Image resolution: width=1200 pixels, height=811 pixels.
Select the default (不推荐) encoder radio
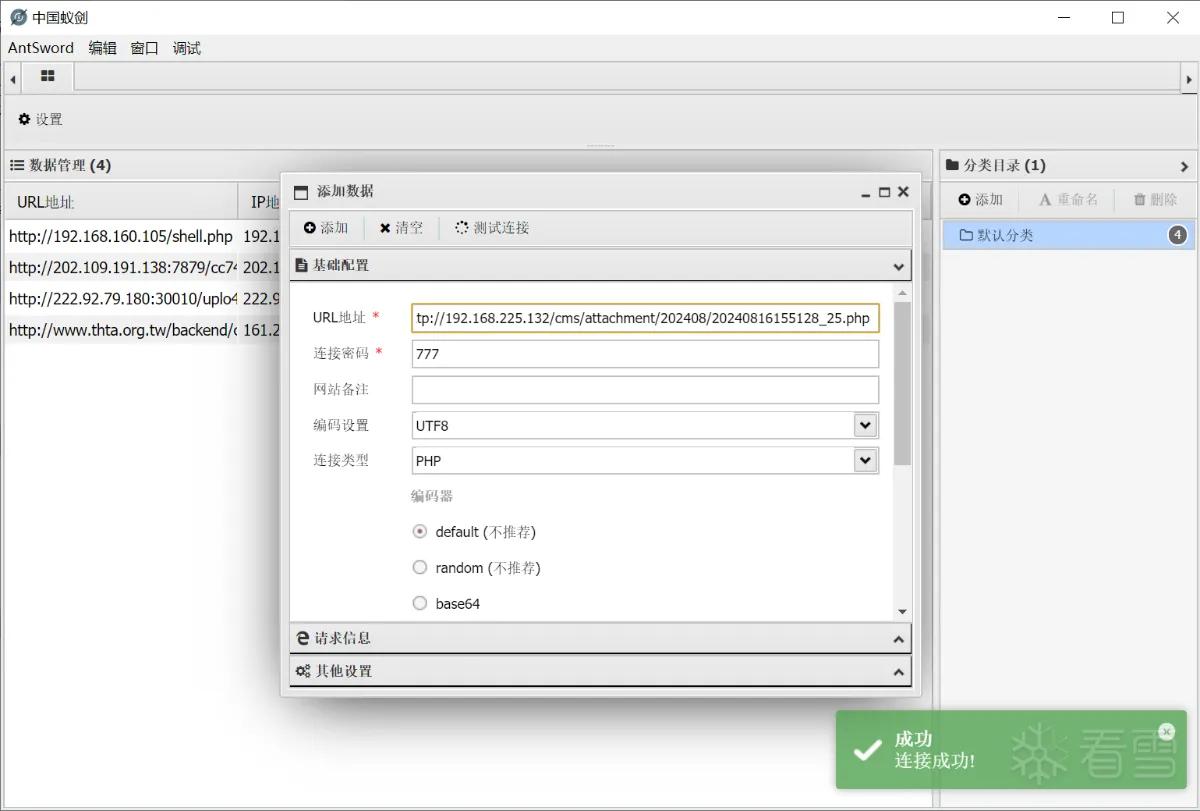(420, 532)
